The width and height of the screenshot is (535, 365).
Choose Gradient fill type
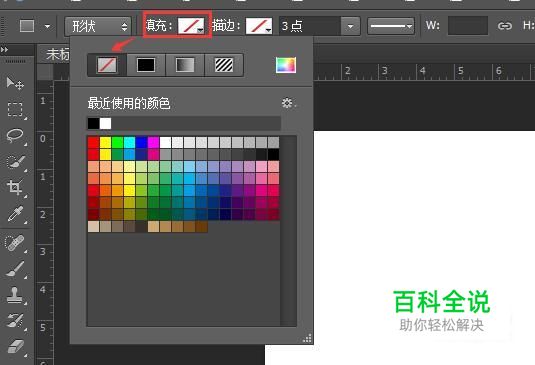point(185,65)
